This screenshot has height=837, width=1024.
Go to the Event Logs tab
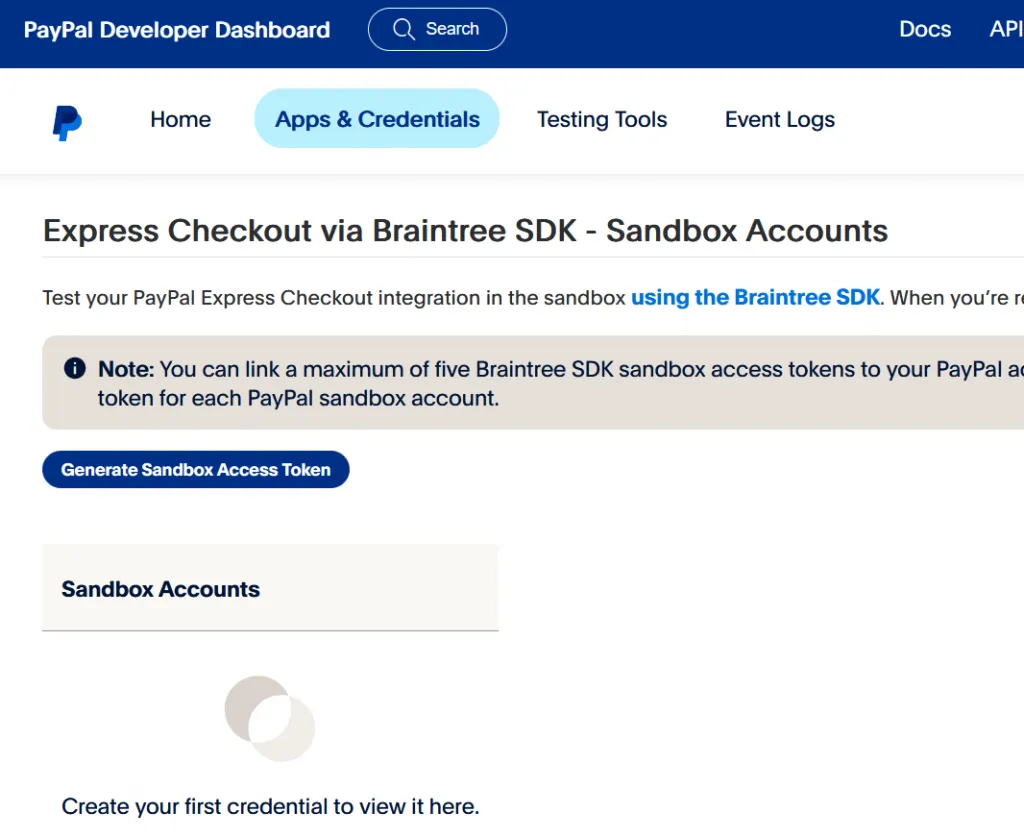click(x=779, y=120)
